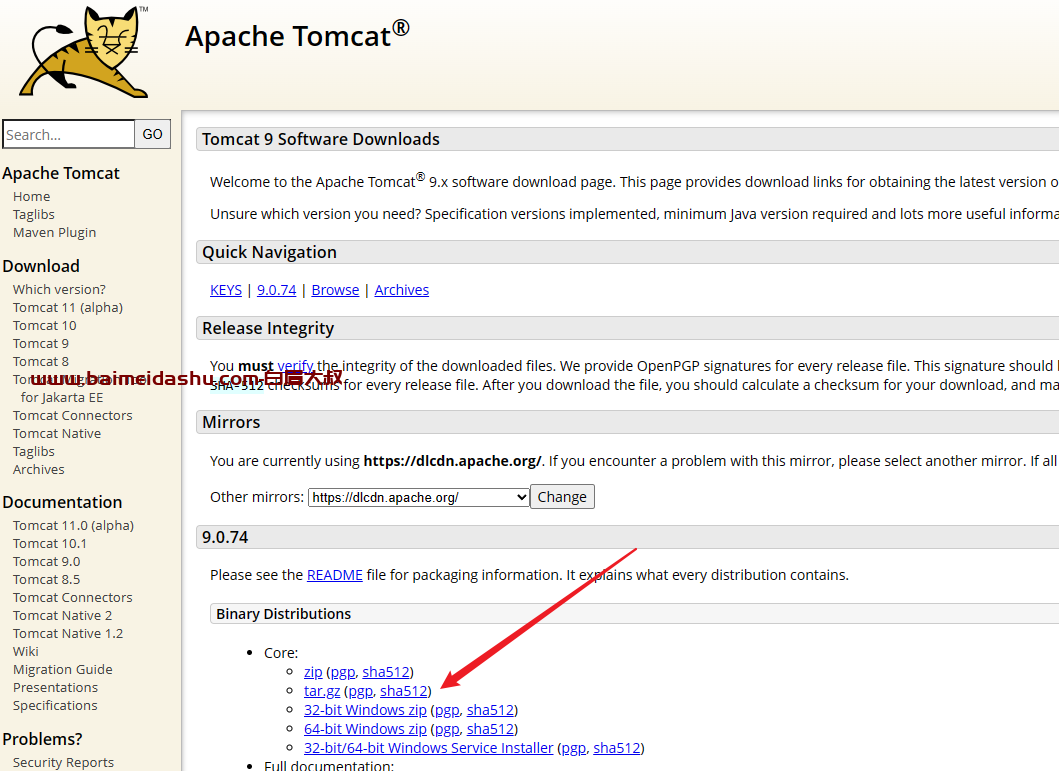Screen dimensions: 1059x771
Task: Download the 64-bit Windows zip
Action: (x=365, y=729)
